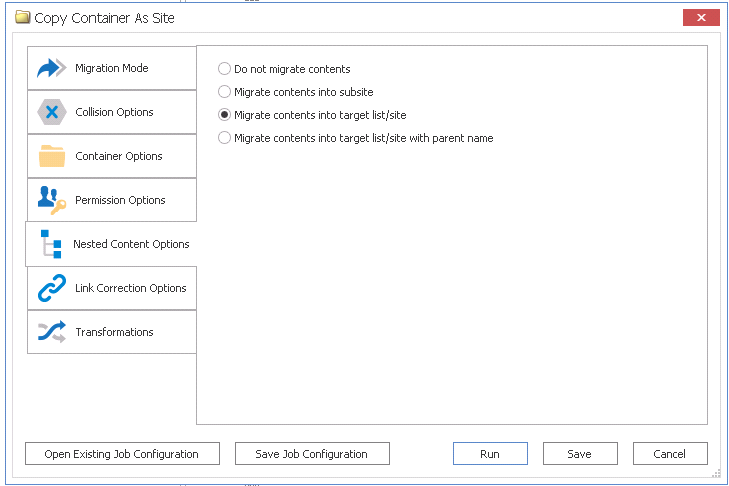729x486 pixels.
Task: Click the Transformations shuffle arrows icon
Action: tap(51, 332)
